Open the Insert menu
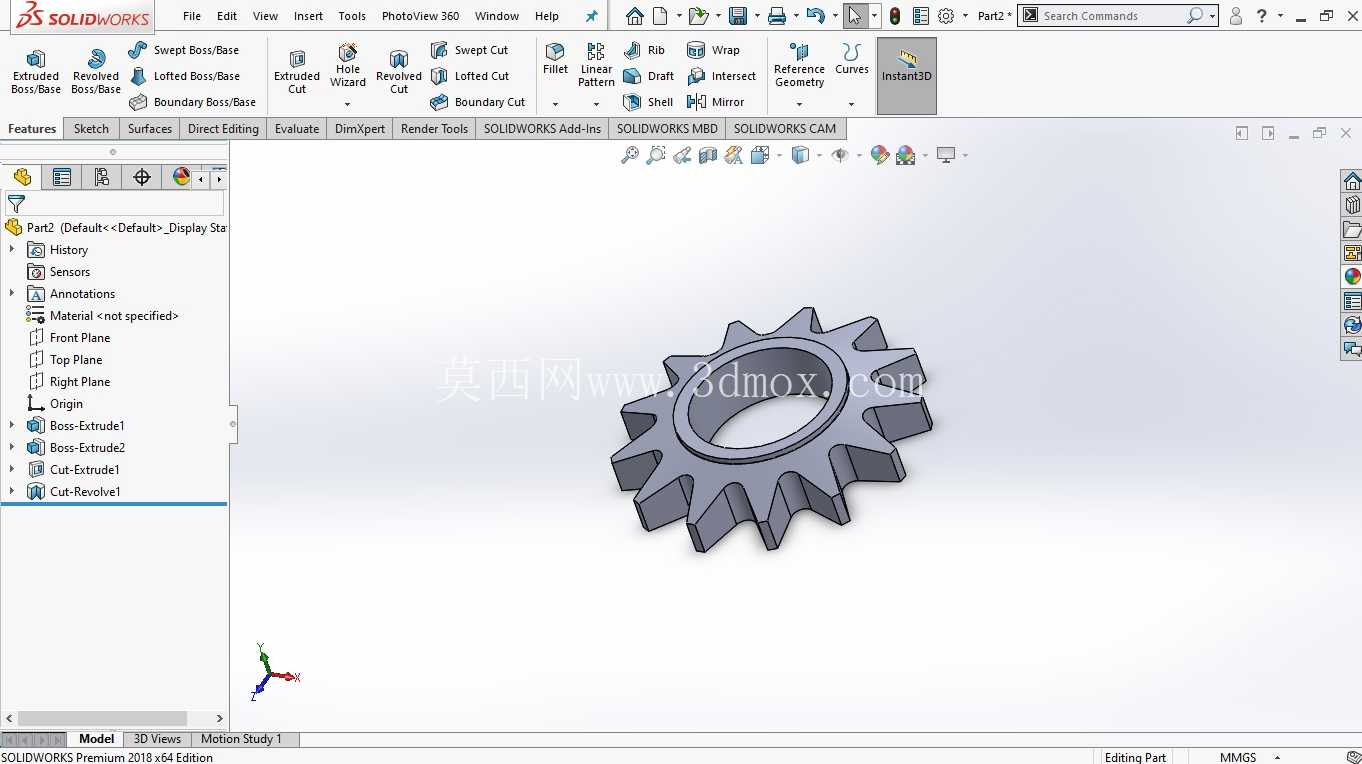The height and width of the screenshot is (764, 1362). (x=308, y=16)
